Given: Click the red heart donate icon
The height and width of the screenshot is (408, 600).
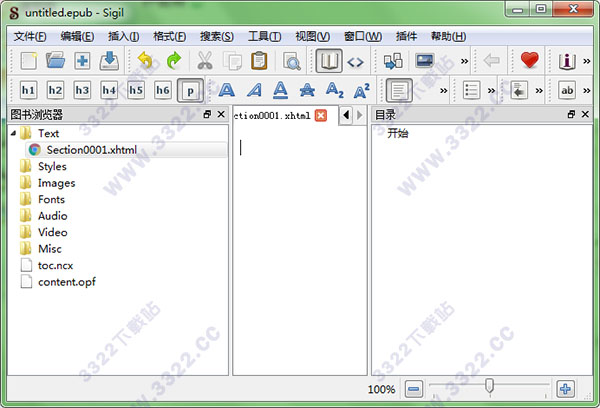Looking at the screenshot, I should click(x=530, y=60).
